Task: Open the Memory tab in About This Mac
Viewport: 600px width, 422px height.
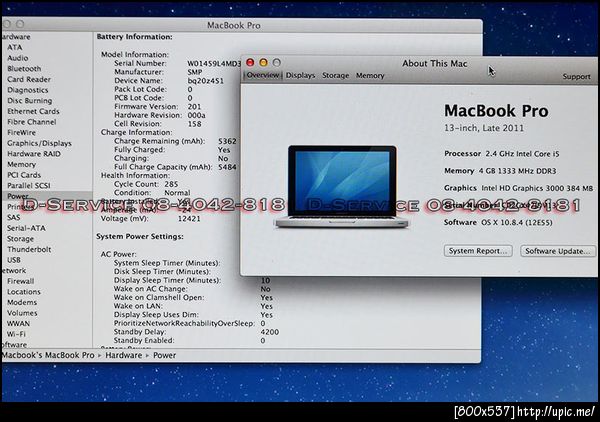Action: click(x=370, y=75)
